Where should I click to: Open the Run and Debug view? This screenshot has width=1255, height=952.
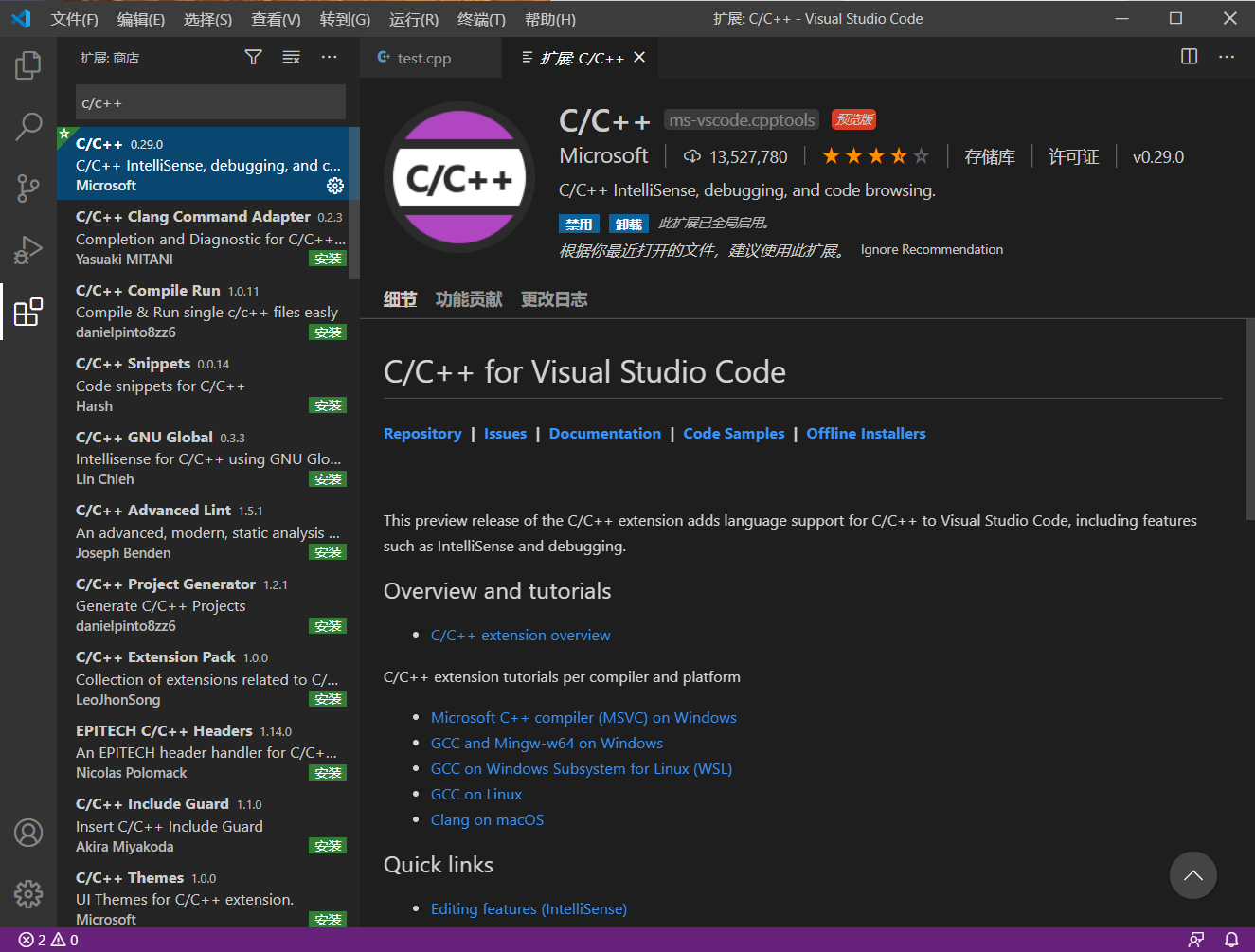tap(27, 249)
